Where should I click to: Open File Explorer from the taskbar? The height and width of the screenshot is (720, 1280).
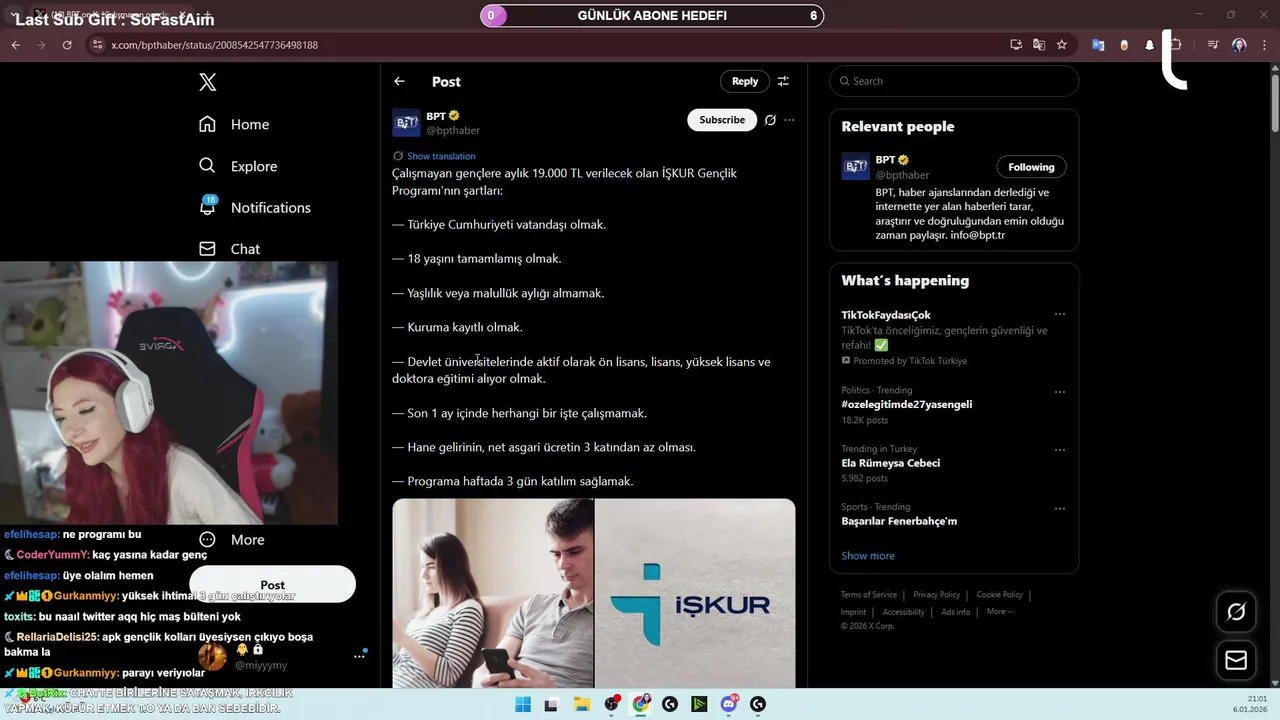point(581,704)
